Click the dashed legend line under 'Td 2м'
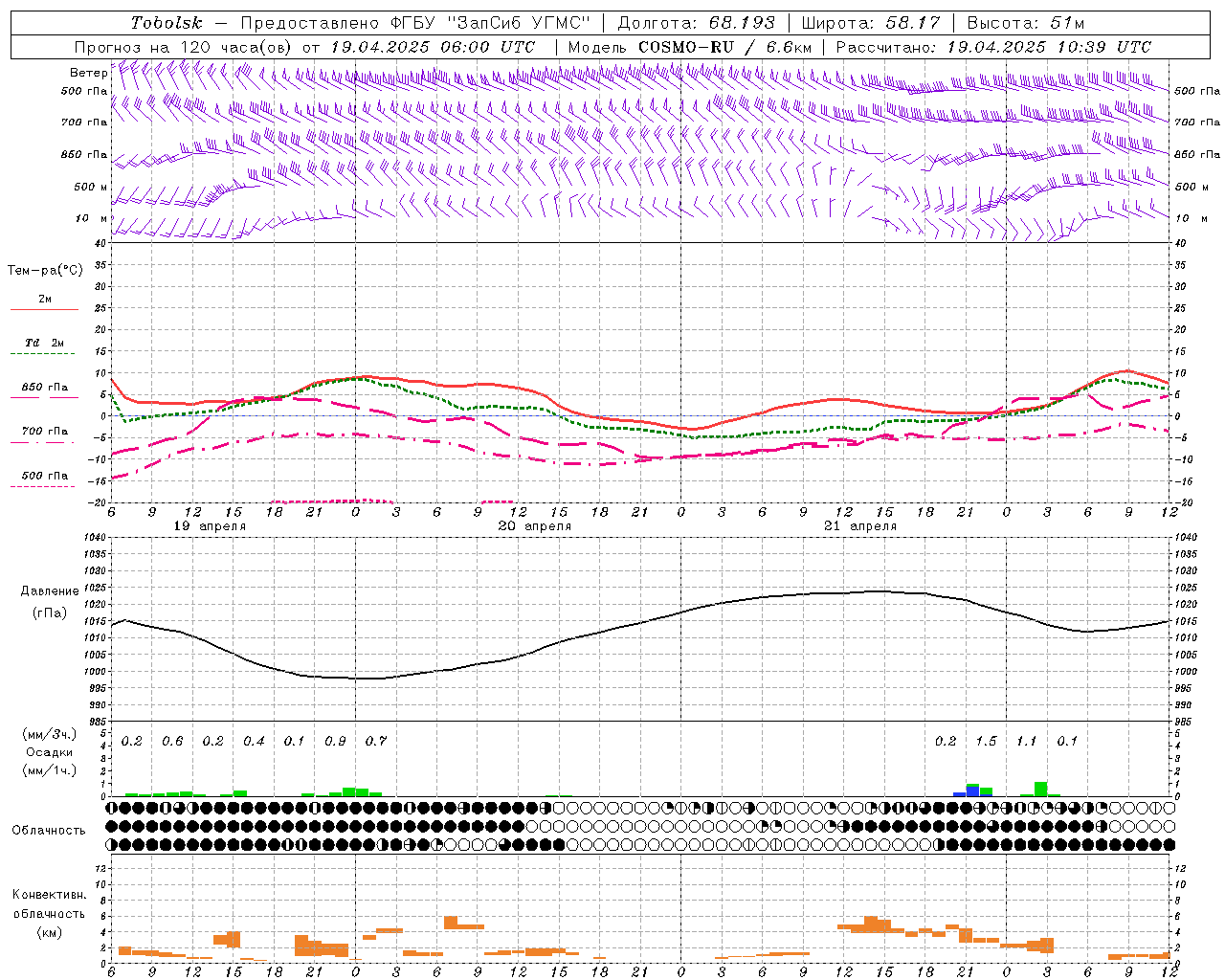The width and height of the screenshot is (1225, 980). coord(42,354)
